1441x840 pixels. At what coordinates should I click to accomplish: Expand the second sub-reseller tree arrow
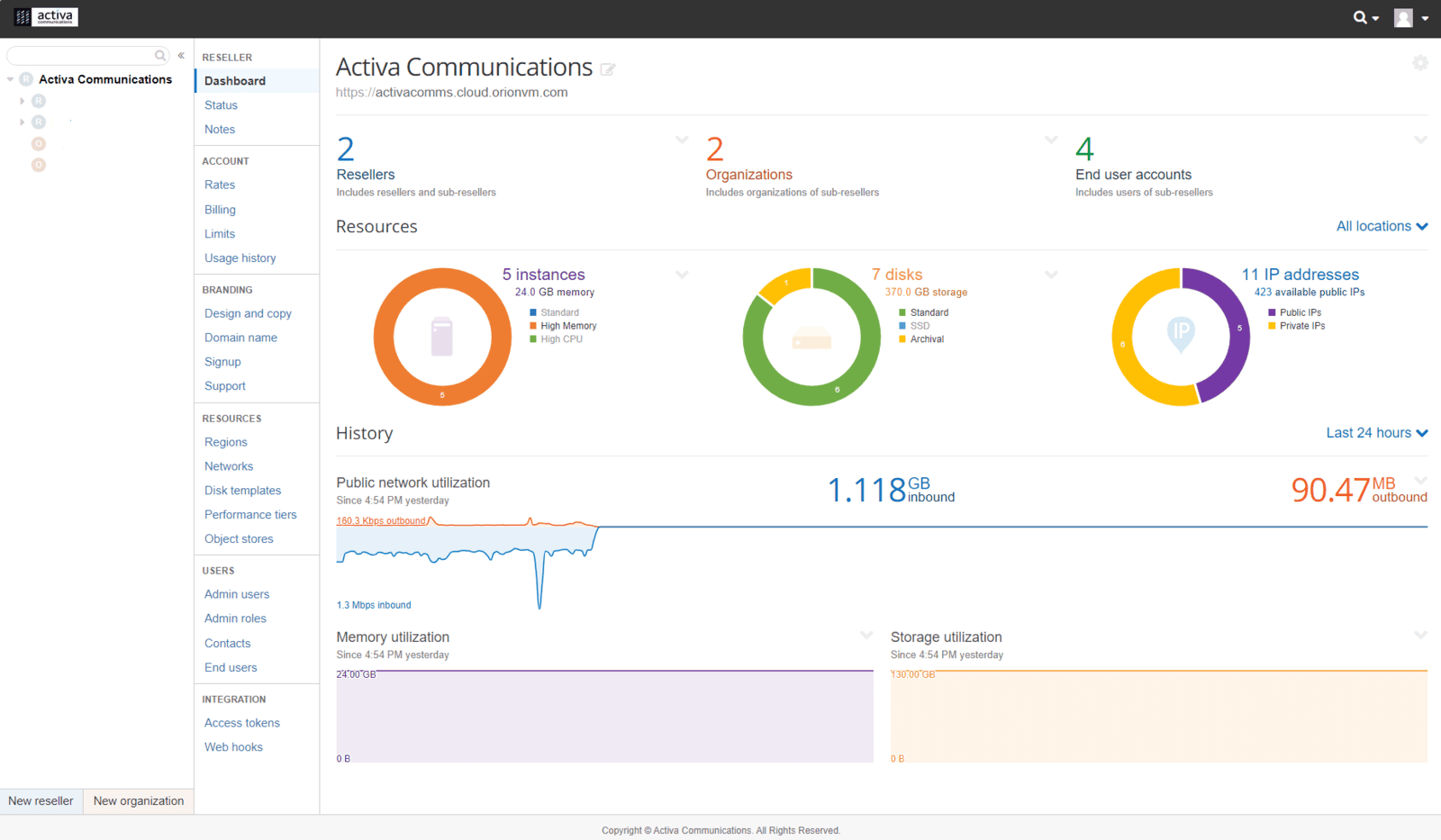pos(22,122)
